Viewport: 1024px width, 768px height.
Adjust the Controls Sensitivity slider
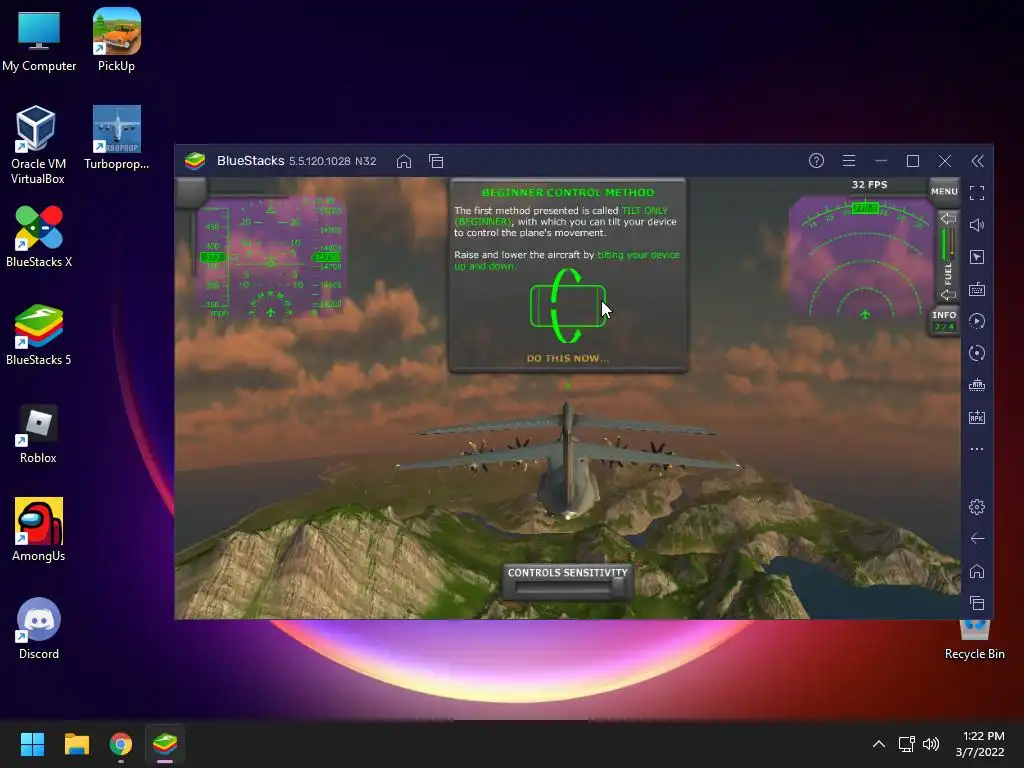click(x=568, y=588)
